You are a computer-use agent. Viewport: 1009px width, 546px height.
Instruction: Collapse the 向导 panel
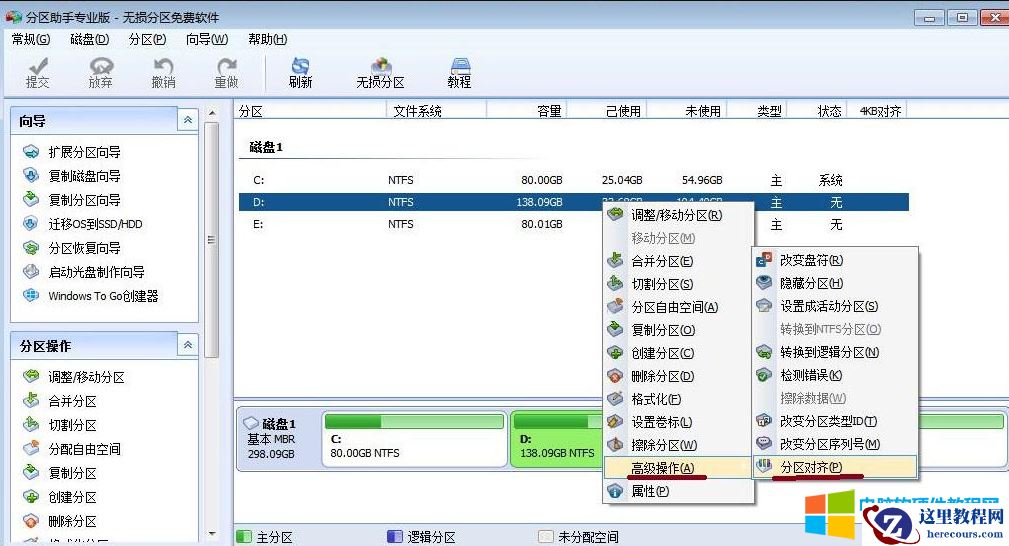tap(188, 120)
